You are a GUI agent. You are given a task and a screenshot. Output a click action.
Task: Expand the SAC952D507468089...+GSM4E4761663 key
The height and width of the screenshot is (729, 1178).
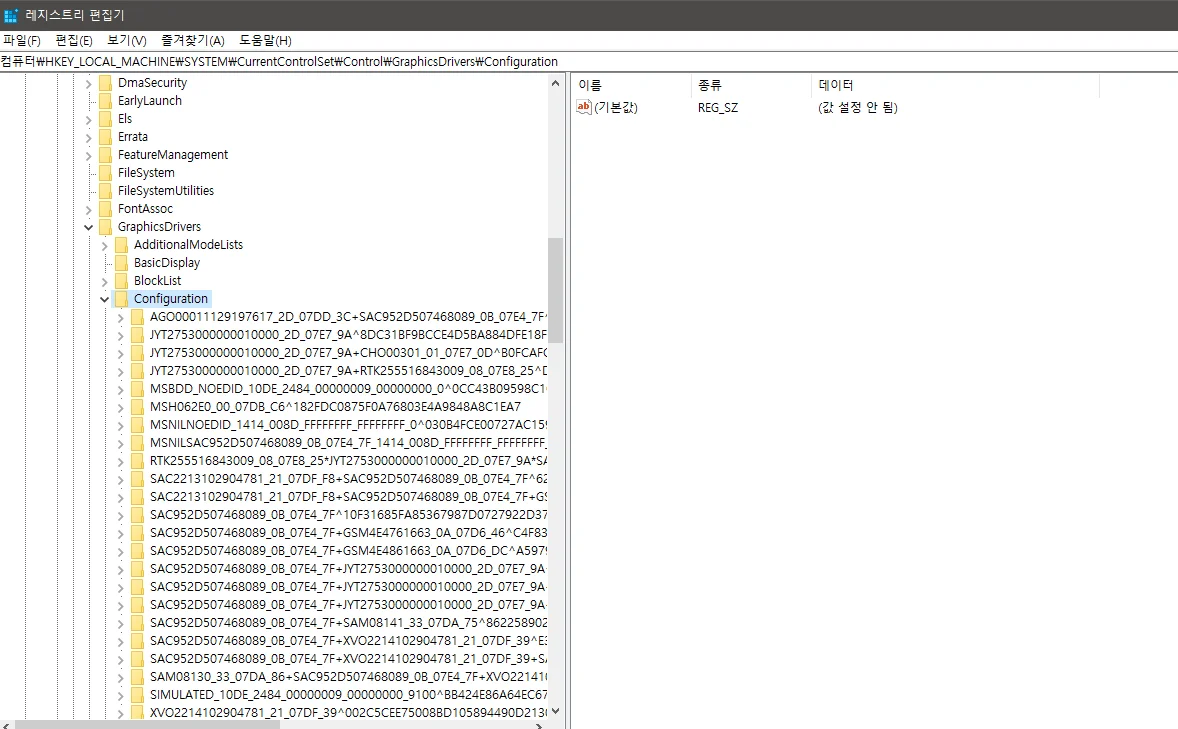120,534
